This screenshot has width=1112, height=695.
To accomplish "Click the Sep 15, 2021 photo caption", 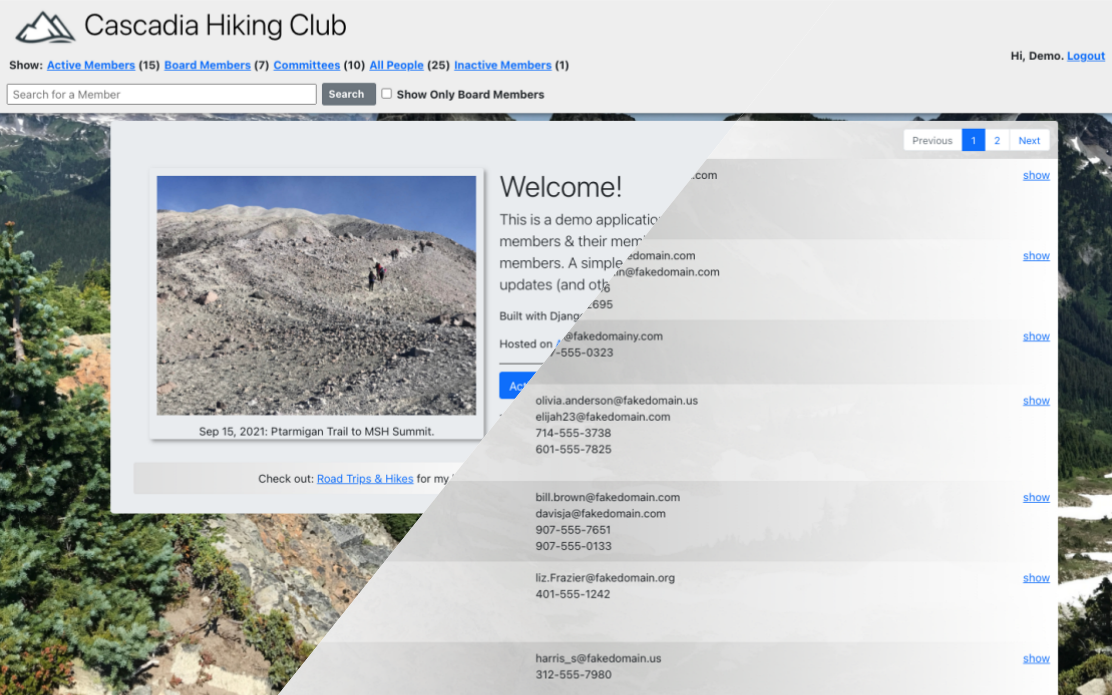I will click(316, 431).
